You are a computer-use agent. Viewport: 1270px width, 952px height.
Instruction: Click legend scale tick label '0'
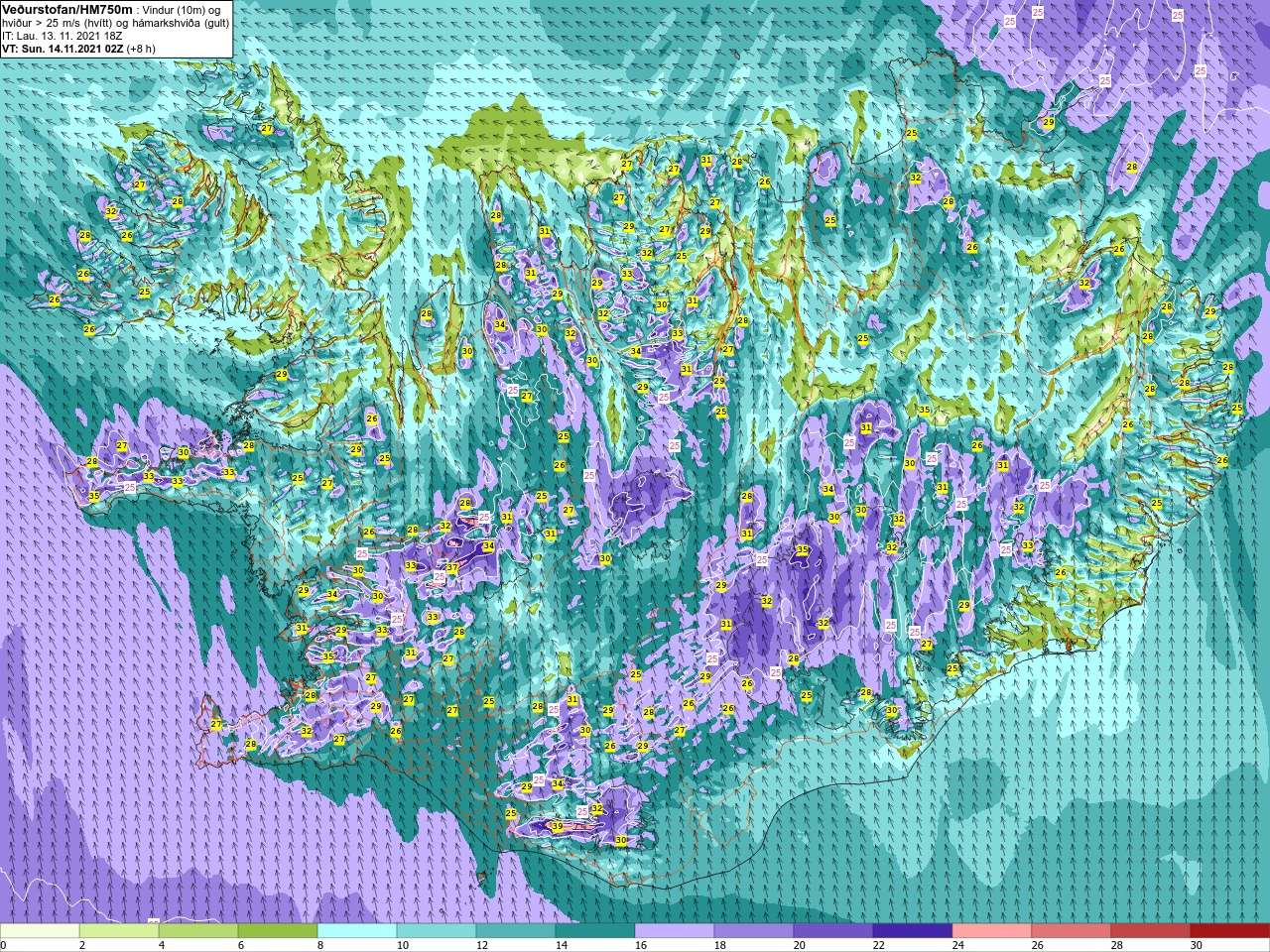[3, 945]
